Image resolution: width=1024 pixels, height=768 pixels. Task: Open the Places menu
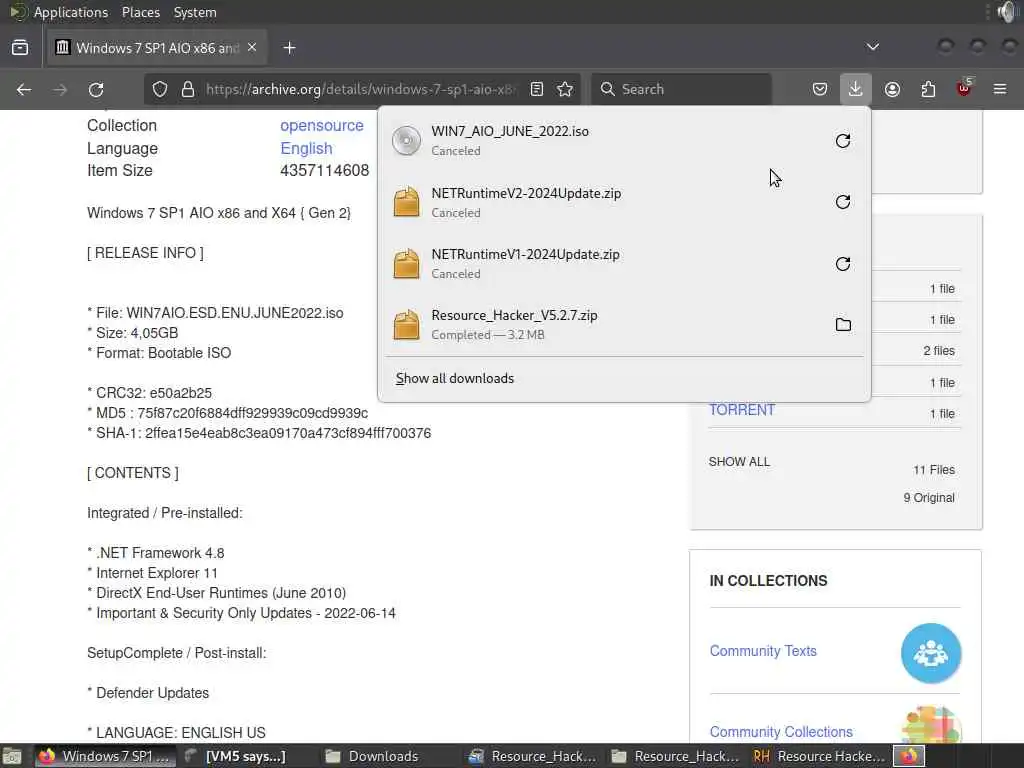click(x=140, y=12)
